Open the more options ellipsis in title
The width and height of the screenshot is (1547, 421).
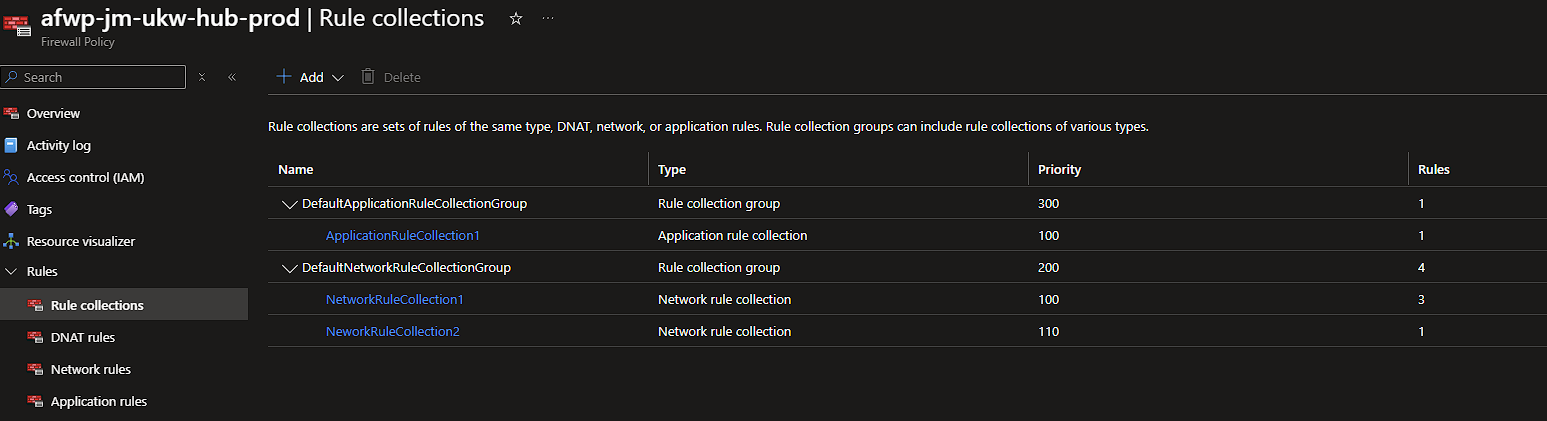click(548, 19)
